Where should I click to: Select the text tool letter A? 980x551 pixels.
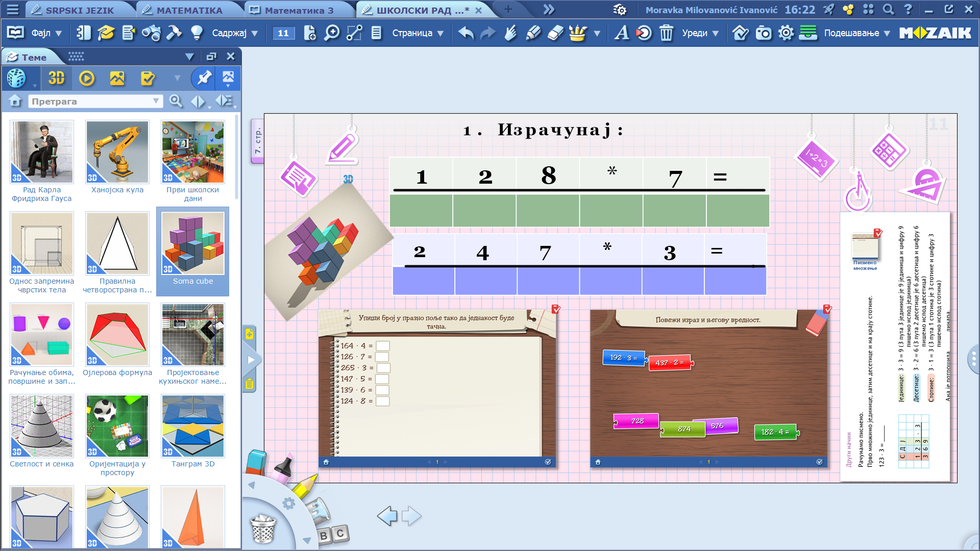tap(621, 33)
